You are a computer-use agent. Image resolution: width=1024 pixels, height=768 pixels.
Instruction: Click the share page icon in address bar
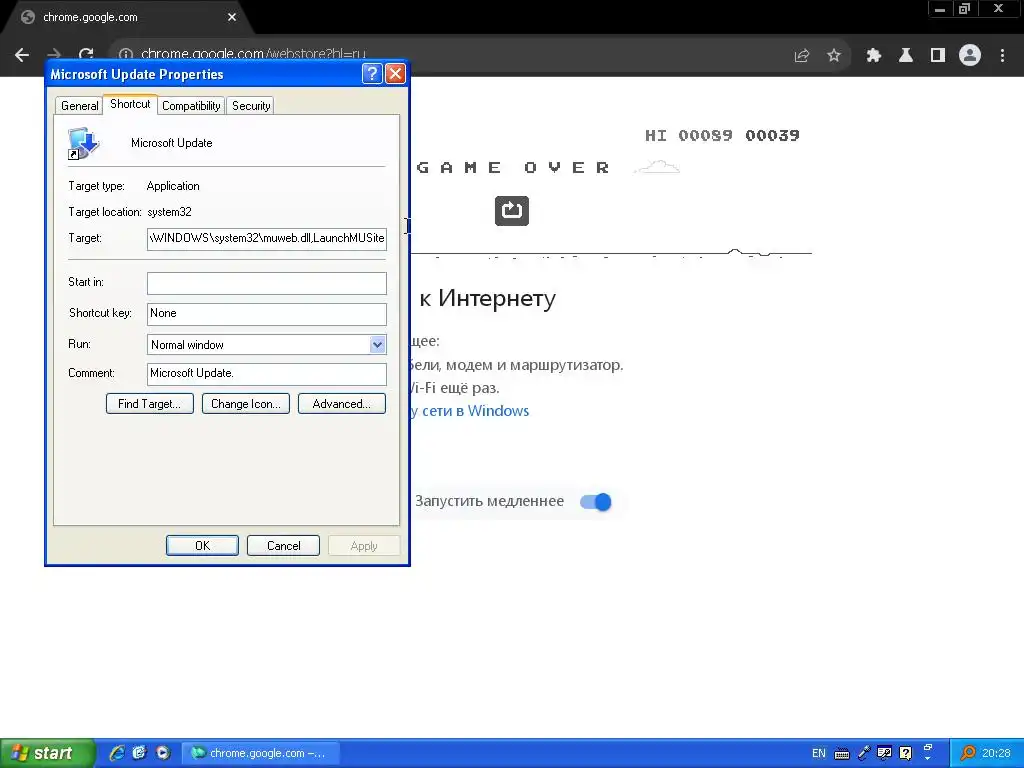coord(802,56)
